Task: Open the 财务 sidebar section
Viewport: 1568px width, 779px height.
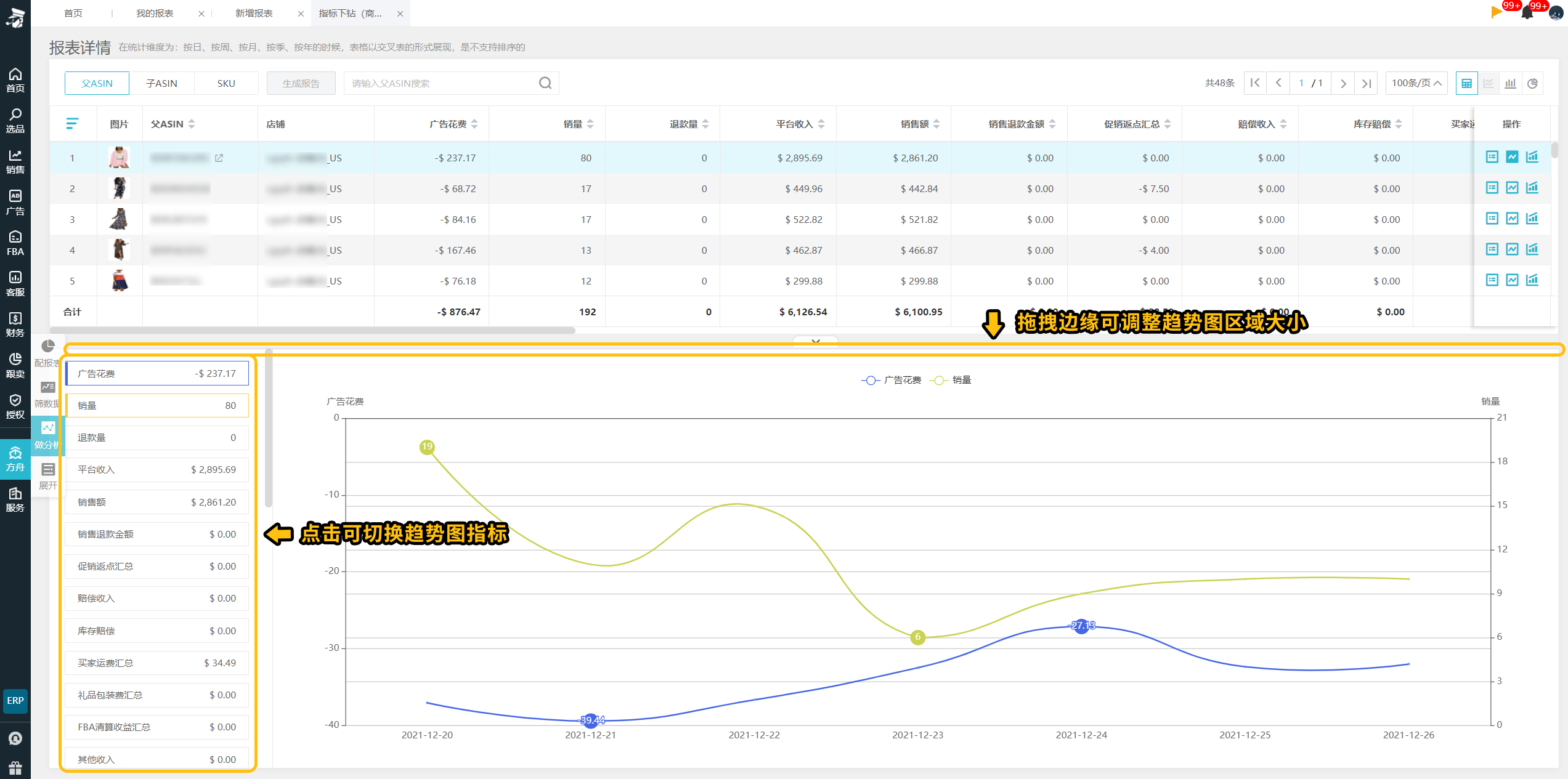Action: pos(15,325)
